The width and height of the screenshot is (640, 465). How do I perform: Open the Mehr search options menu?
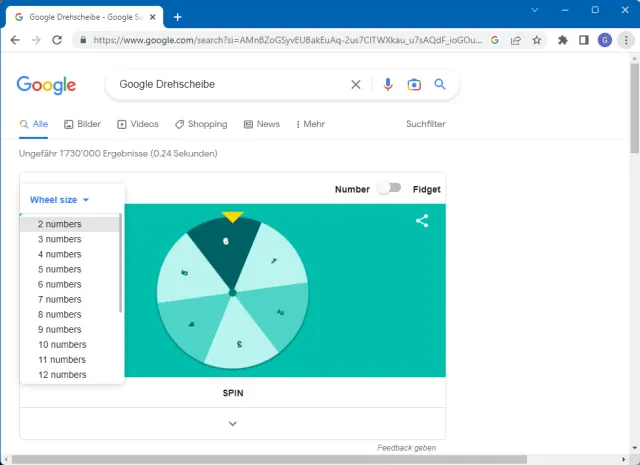click(x=311, y=124)
